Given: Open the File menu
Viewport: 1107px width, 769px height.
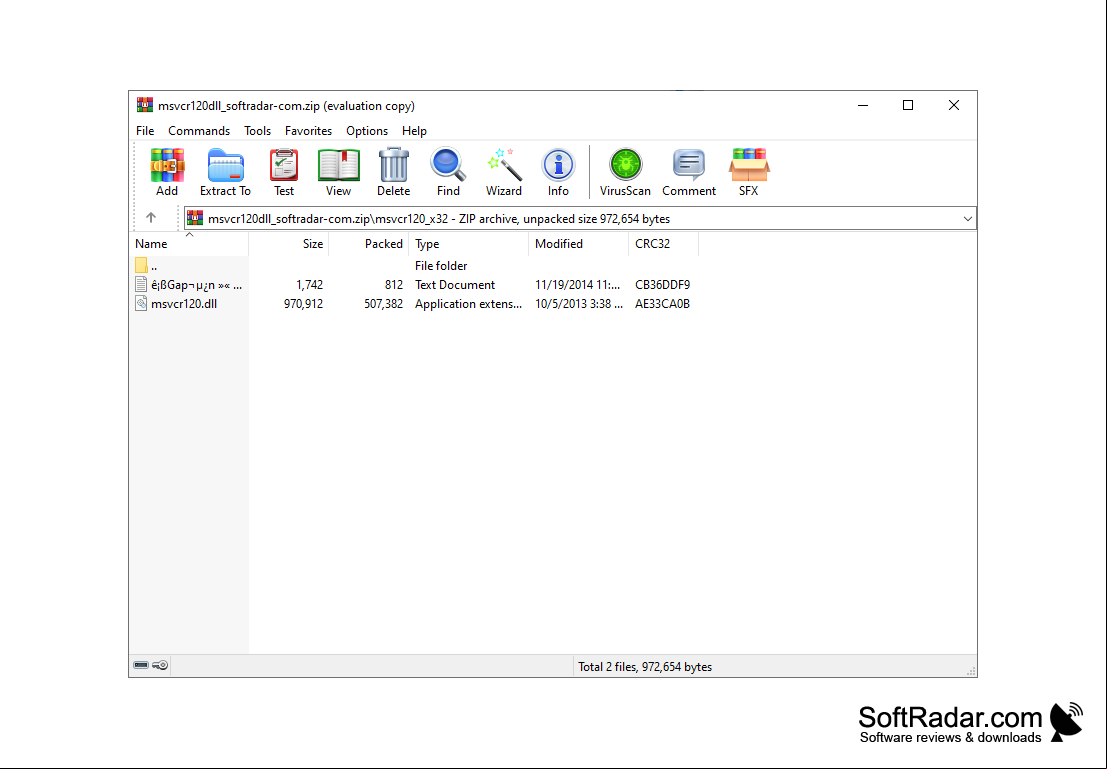Looking at the screenshot, I should 145,131.
